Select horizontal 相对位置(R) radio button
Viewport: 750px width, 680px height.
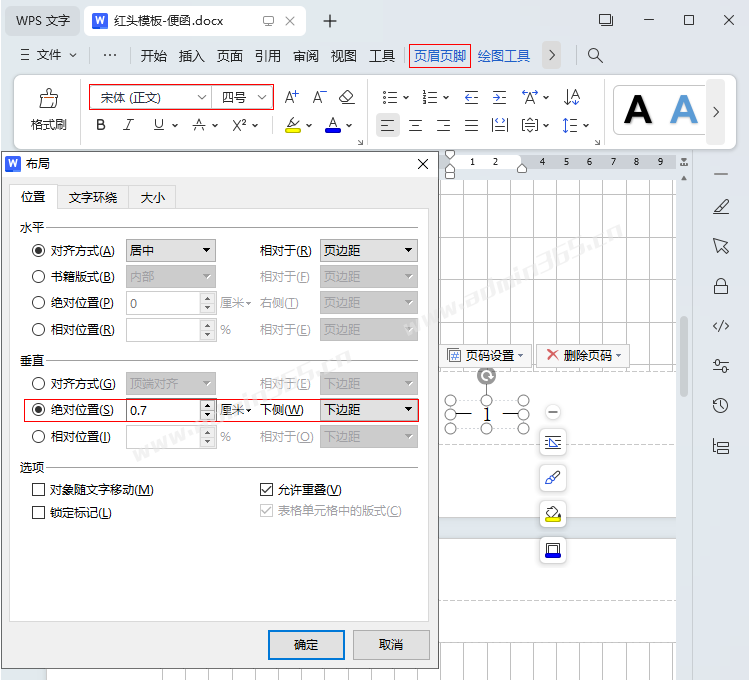click(x=38, y=329)
